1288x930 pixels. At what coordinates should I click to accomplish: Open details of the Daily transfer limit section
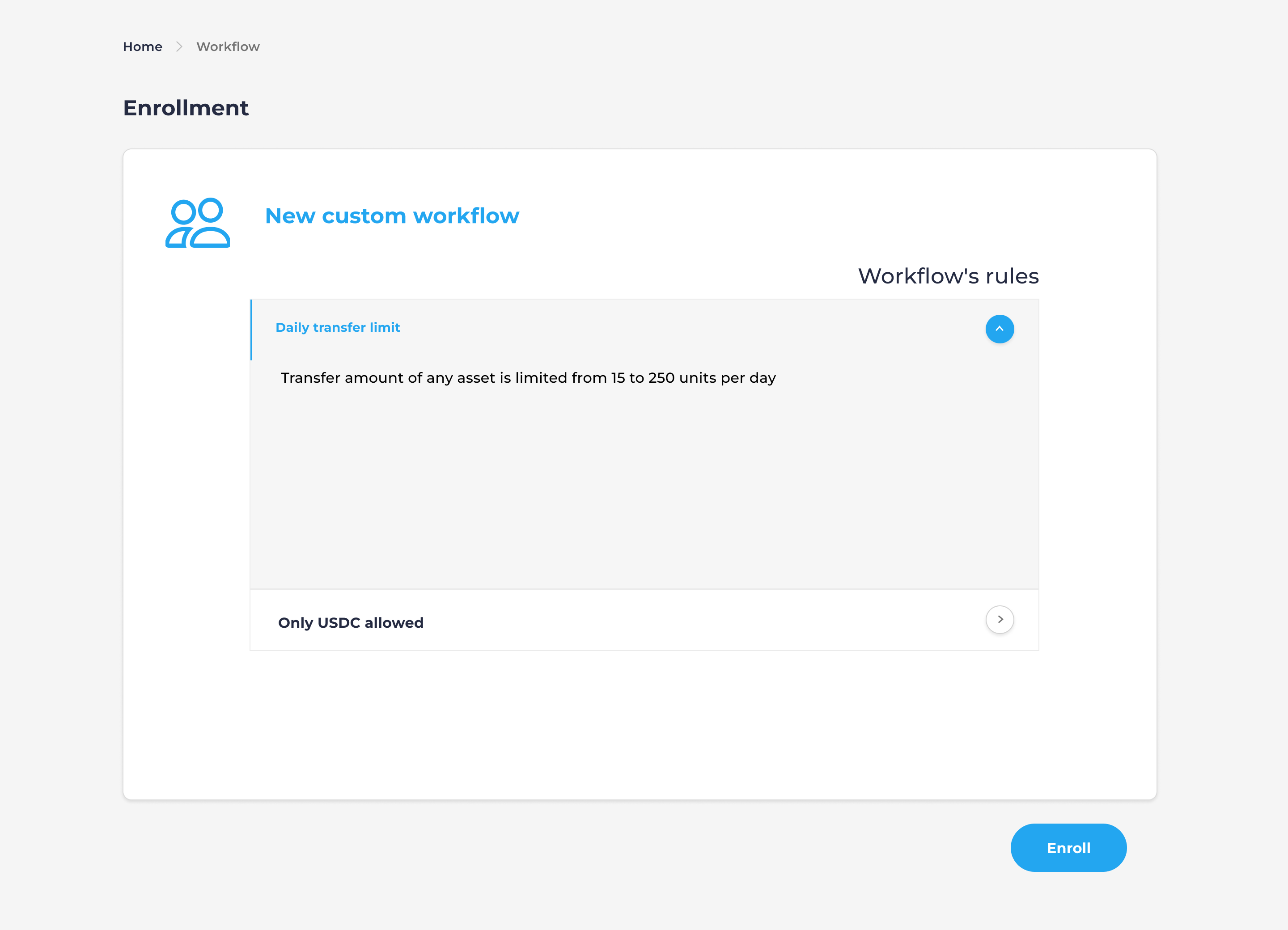(x=338, y=328)
